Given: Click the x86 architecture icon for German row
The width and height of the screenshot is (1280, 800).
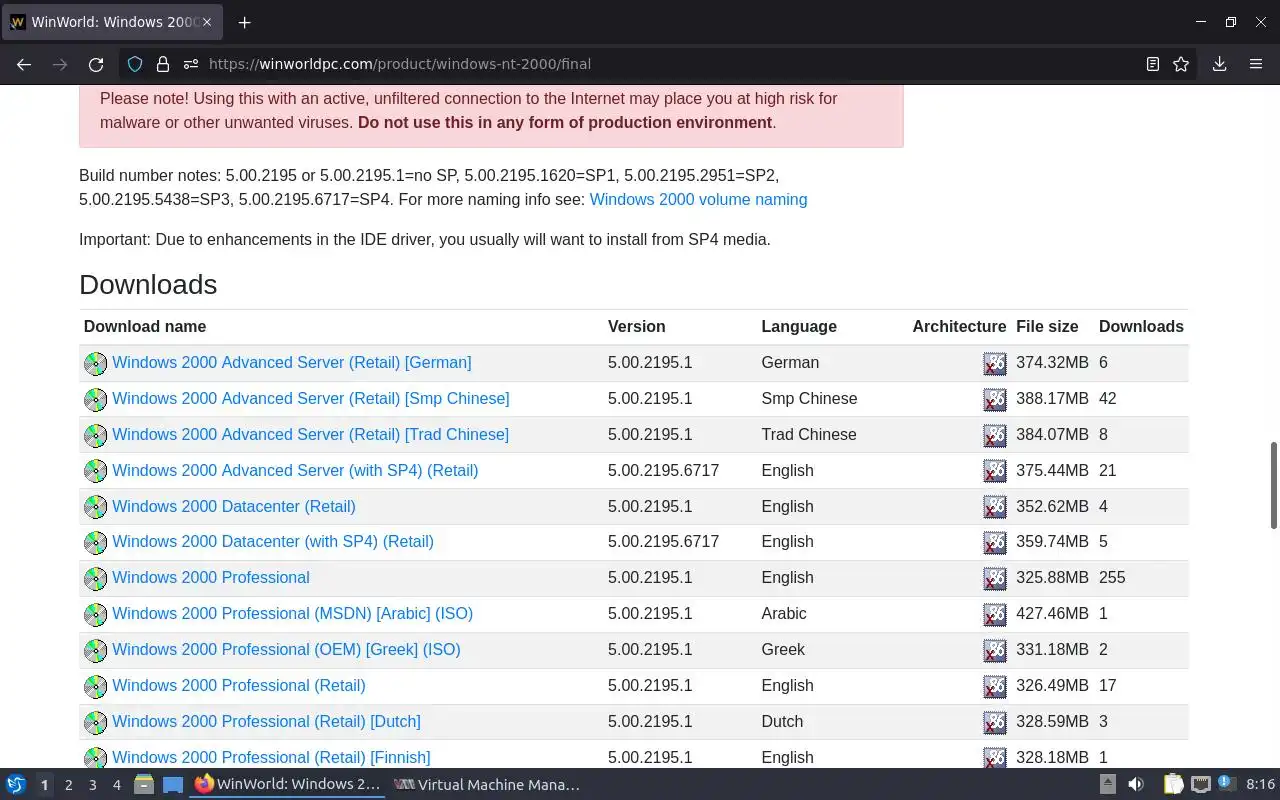Looking at the screenshot, I should click(x=995, y=363).
